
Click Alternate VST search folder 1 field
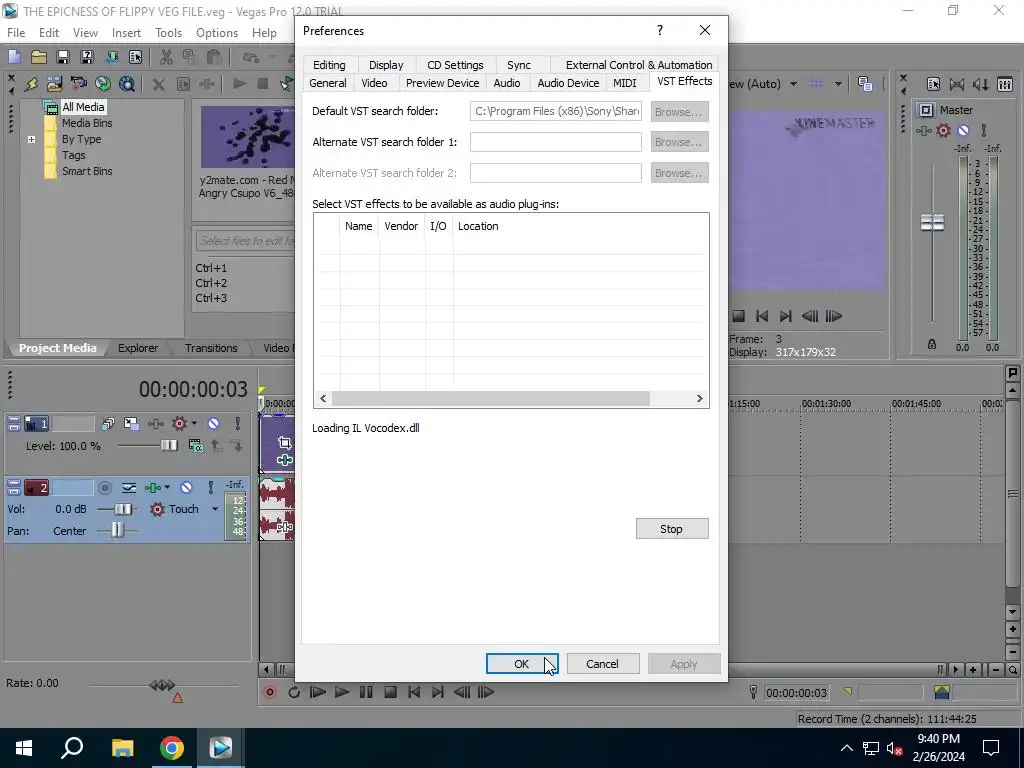click(556, 142)
